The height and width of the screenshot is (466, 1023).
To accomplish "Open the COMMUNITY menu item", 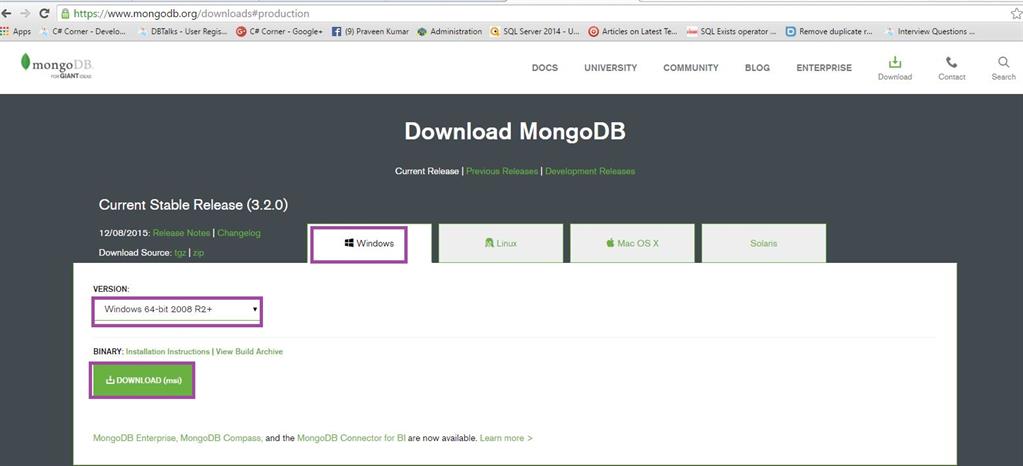I will click(691, 68).
